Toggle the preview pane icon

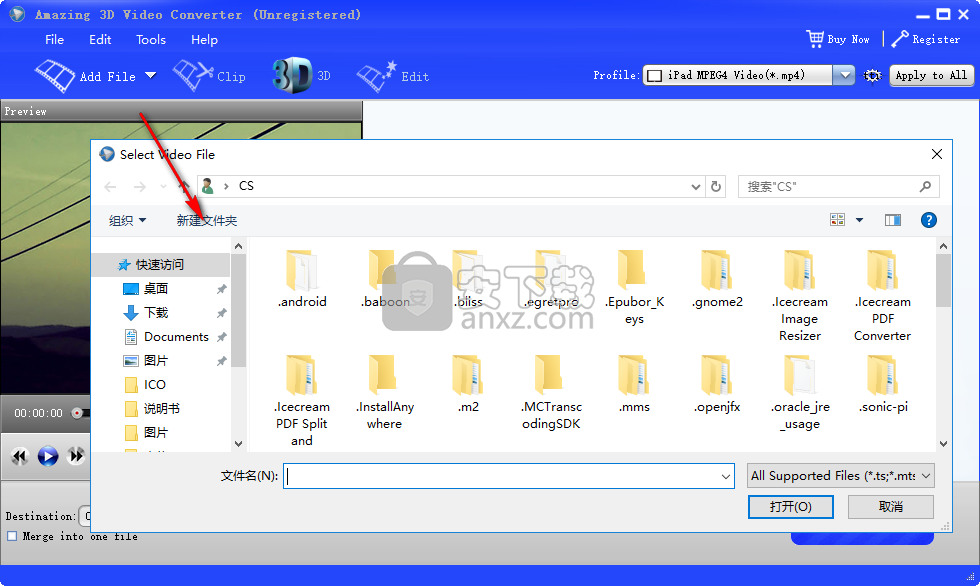click(892, 220)
